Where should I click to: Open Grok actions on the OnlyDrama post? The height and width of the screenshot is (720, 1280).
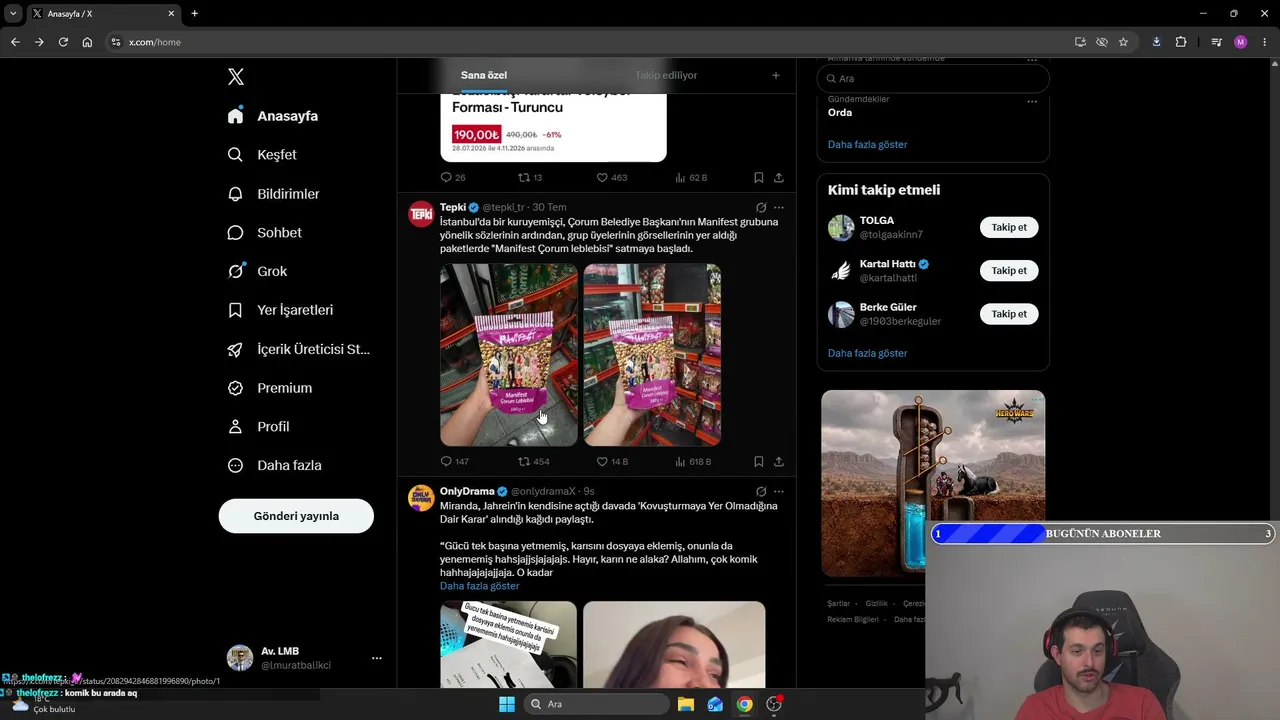[761, 492]
